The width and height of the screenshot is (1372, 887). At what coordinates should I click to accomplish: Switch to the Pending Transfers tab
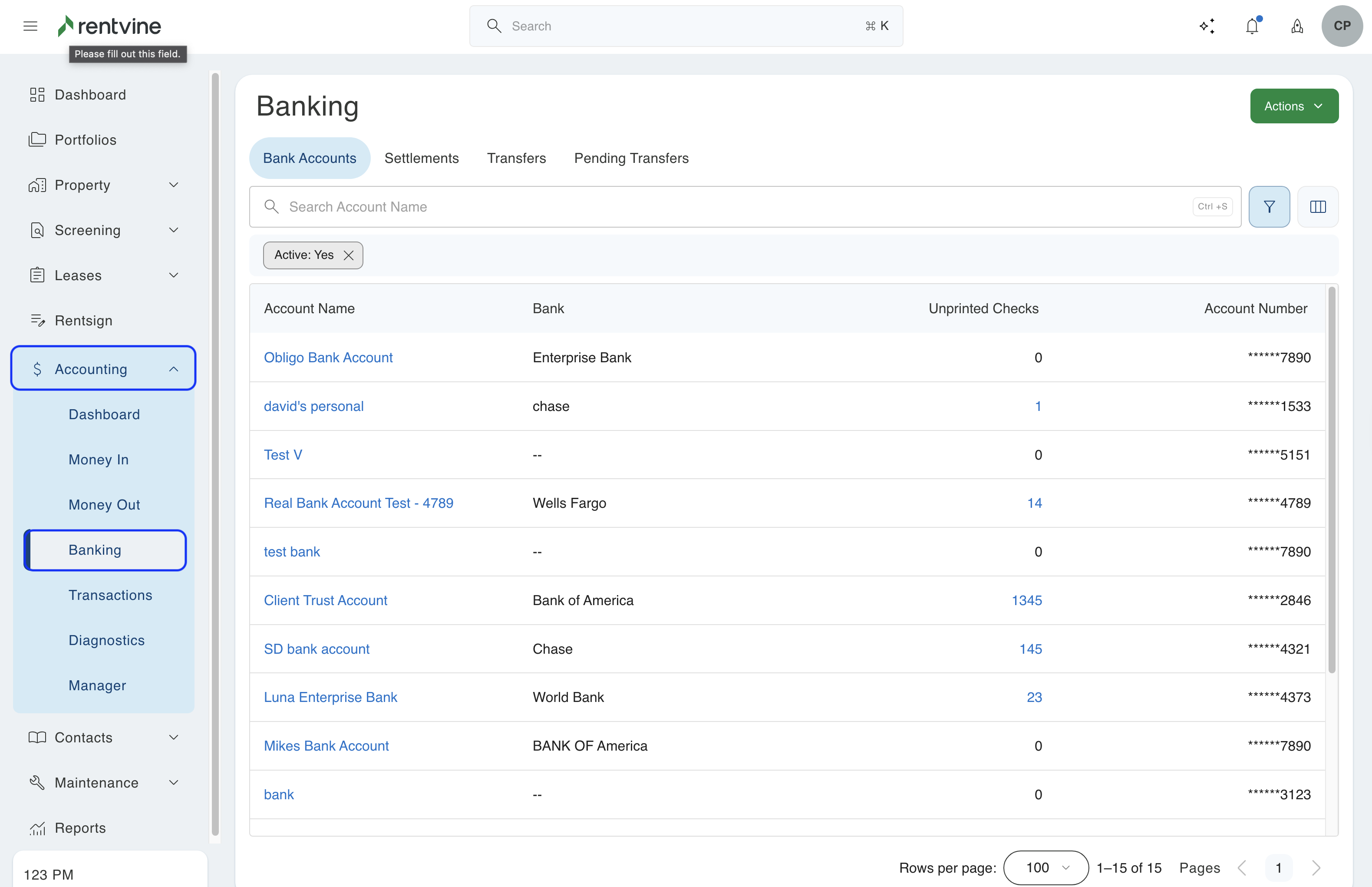[x=631, y=158]
